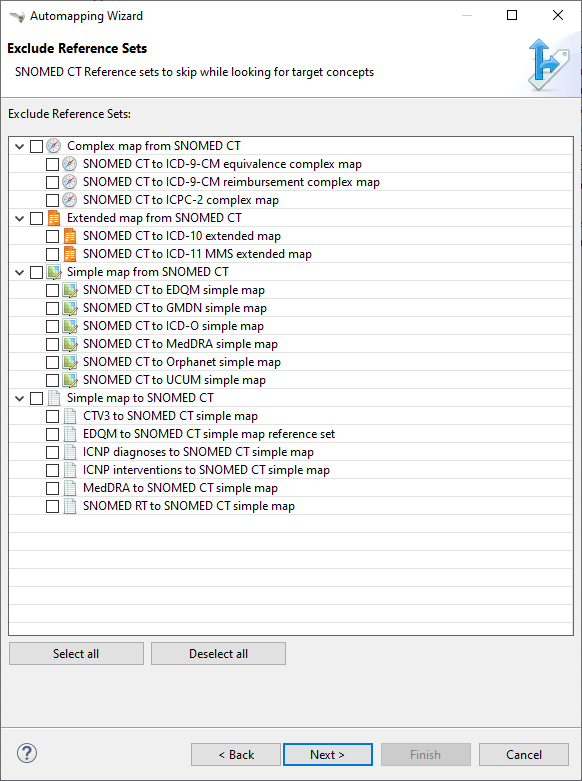Click the Simple map from SNOMED CT icon
The height and width of the screenshot is (781, 582).
54,272
